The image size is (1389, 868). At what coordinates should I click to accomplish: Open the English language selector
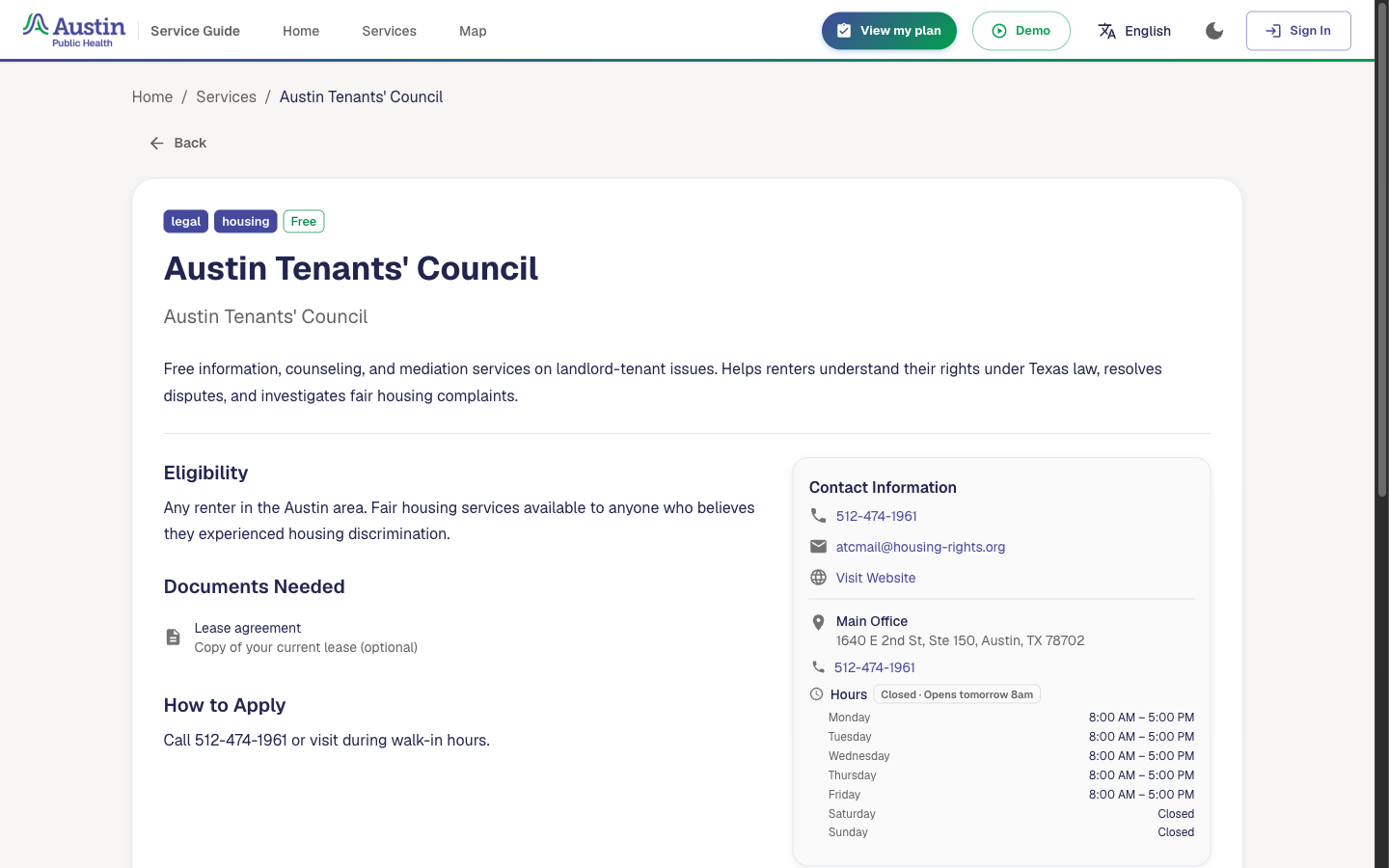tap(1134, 31)
